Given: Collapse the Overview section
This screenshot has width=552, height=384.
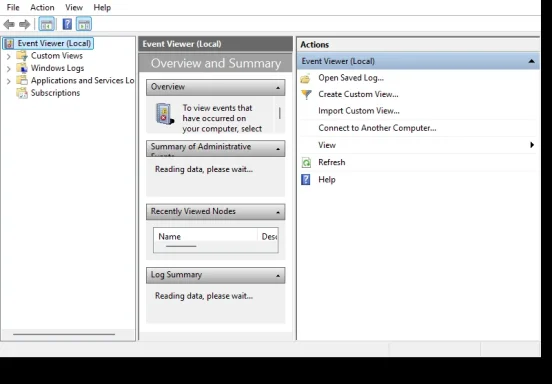Looking at the screenshot, I should [x=278, y=88].
